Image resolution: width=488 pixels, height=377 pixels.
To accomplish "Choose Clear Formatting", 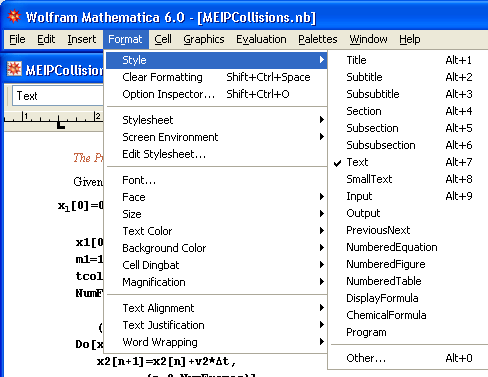I will (216, 77).
